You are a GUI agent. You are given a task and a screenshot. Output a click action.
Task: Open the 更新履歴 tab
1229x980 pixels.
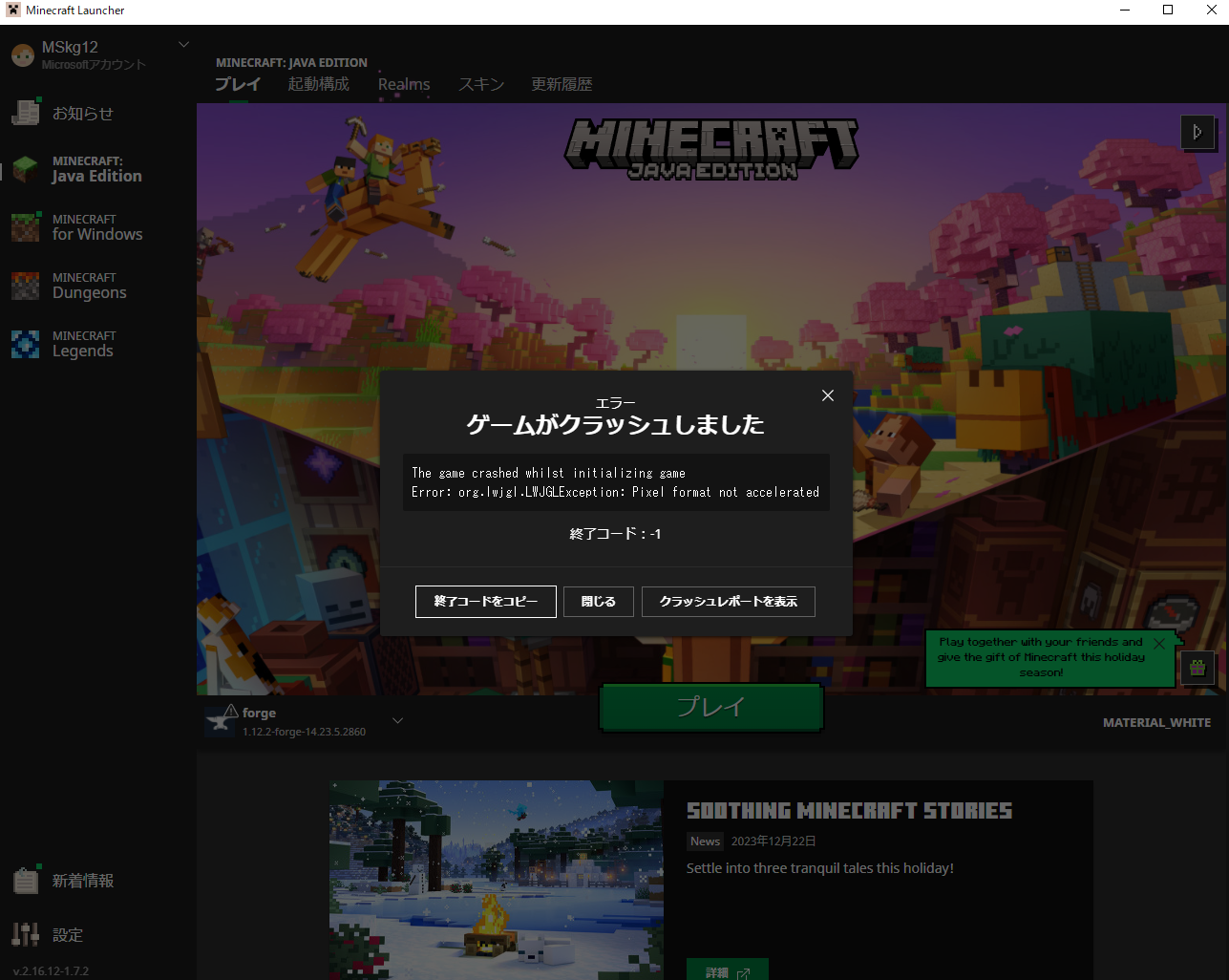pos(562,84)
